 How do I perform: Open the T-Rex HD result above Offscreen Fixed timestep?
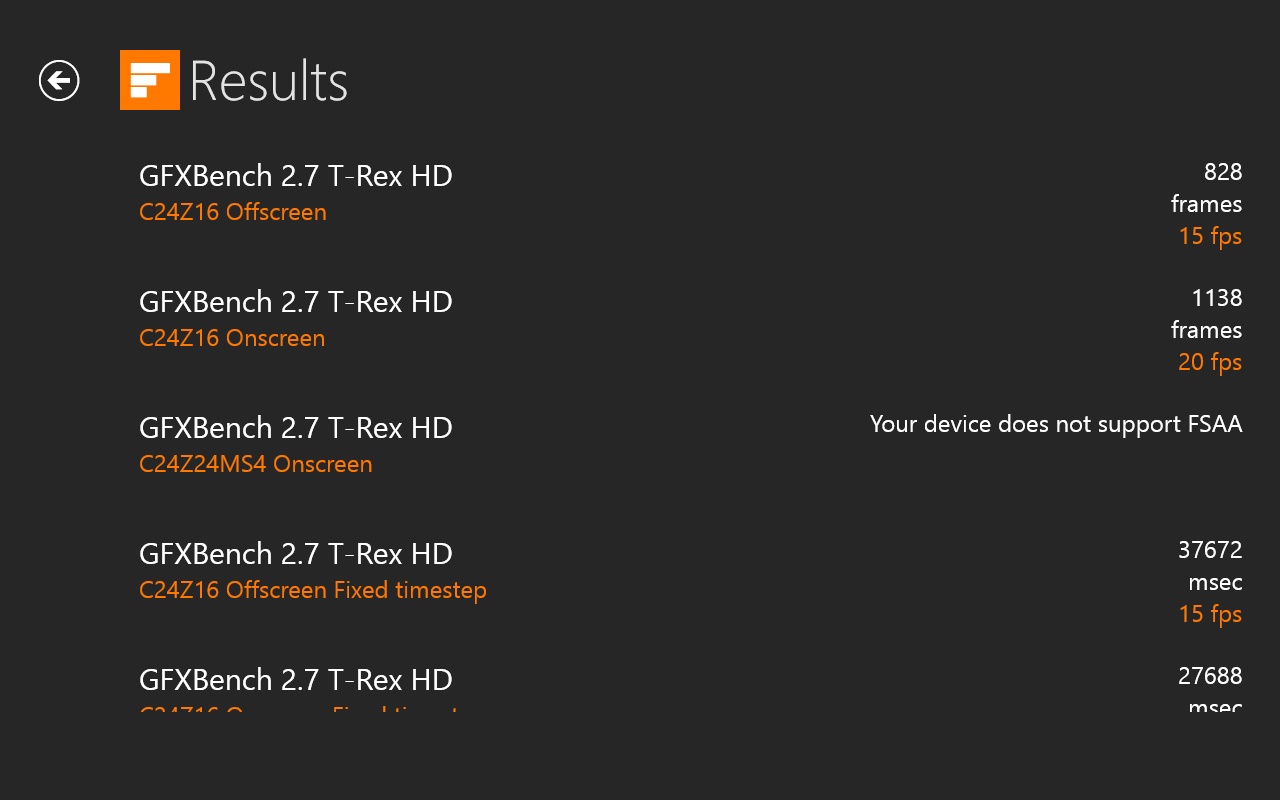(x=296, y=554)
